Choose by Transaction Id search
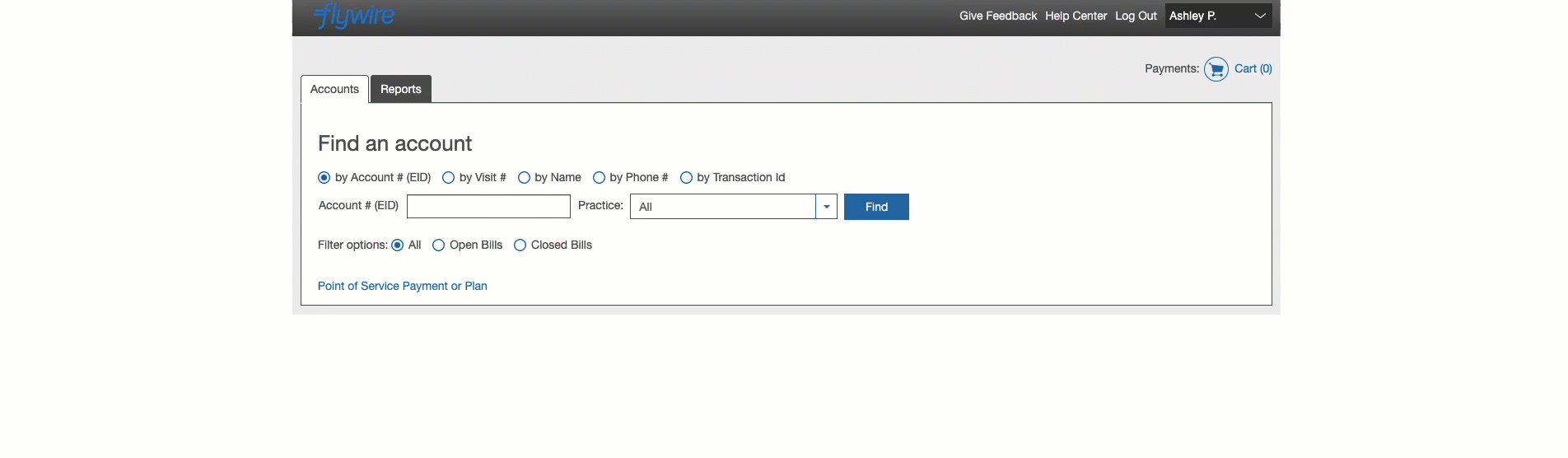Image resolution: width=1568 pixels, height=458 pixels. tap(686, 178)
